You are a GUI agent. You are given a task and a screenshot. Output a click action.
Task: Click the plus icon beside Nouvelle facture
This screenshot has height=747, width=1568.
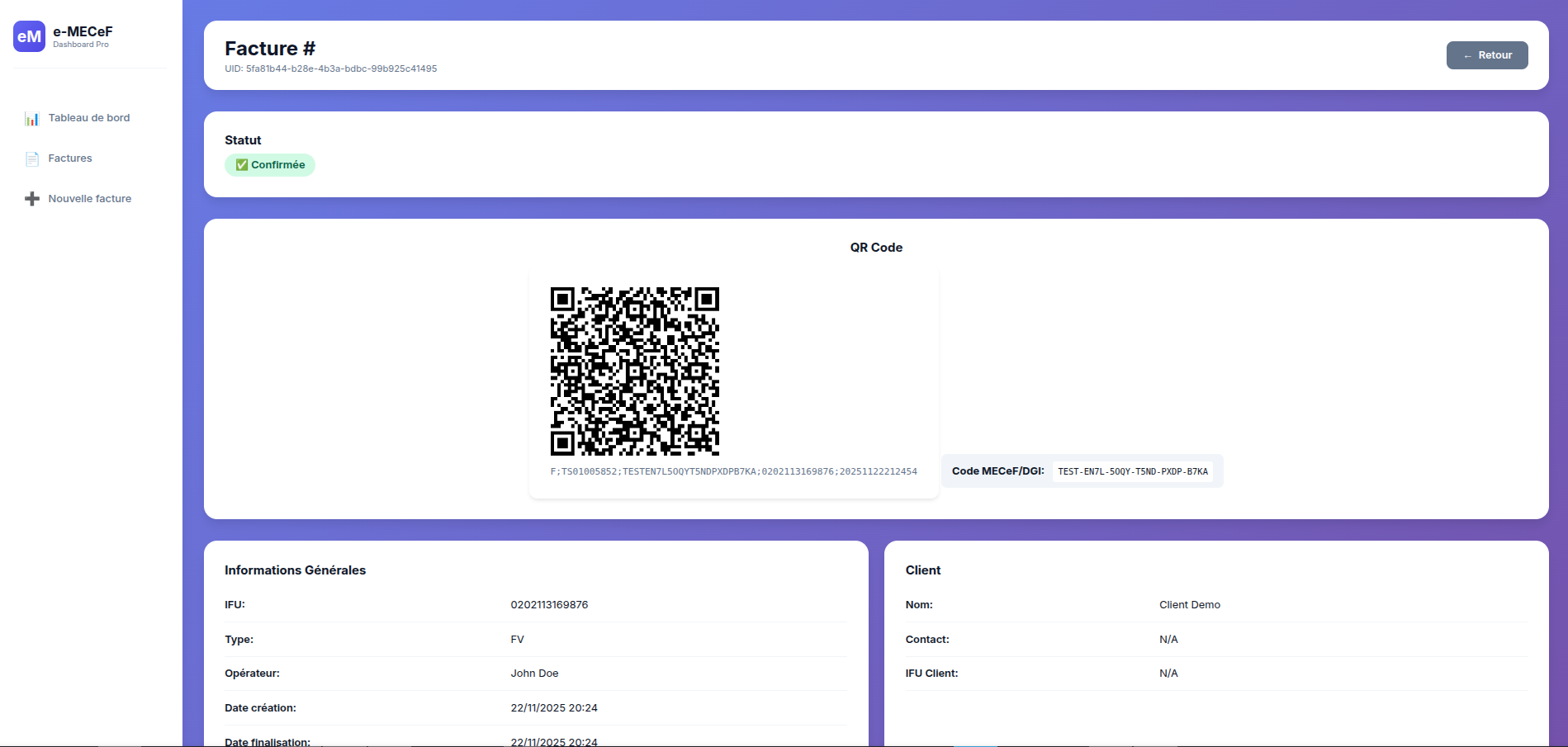tap(32, 199)
